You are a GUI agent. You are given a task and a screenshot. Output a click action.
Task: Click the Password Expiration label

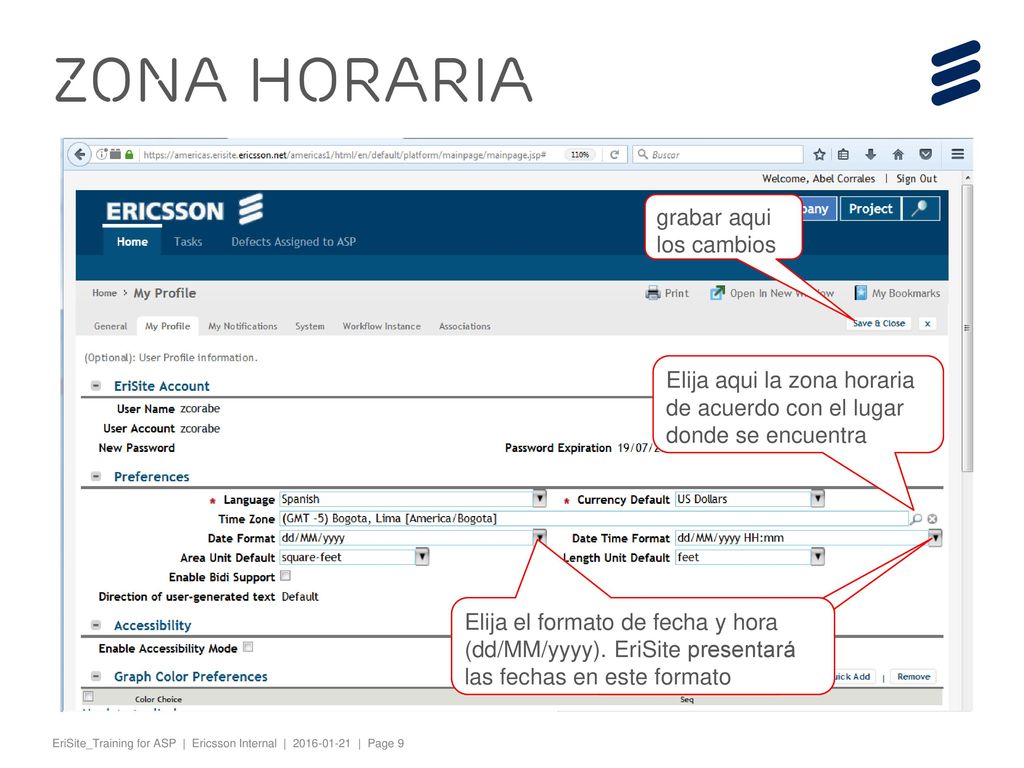click(x=558, y=448)
